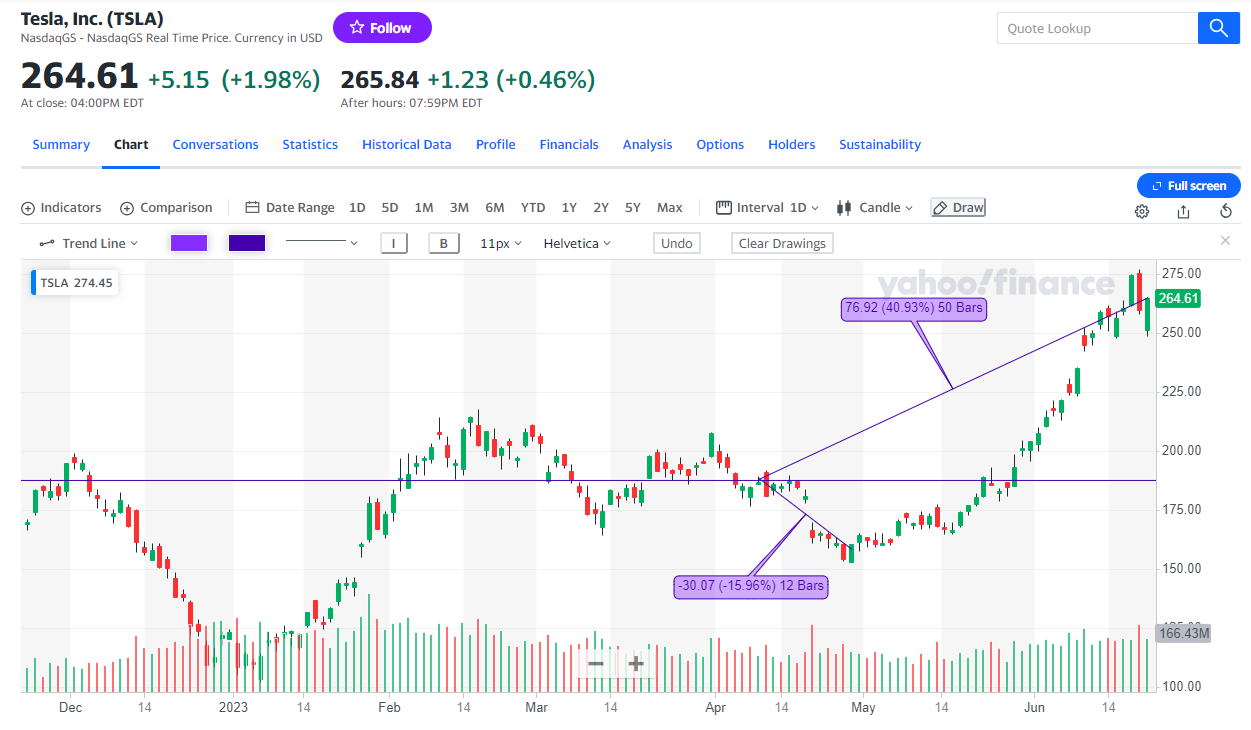Viewport: 1251px width, 730px height.
Task: Click the search magnifier button
Action: (1218, 28)
